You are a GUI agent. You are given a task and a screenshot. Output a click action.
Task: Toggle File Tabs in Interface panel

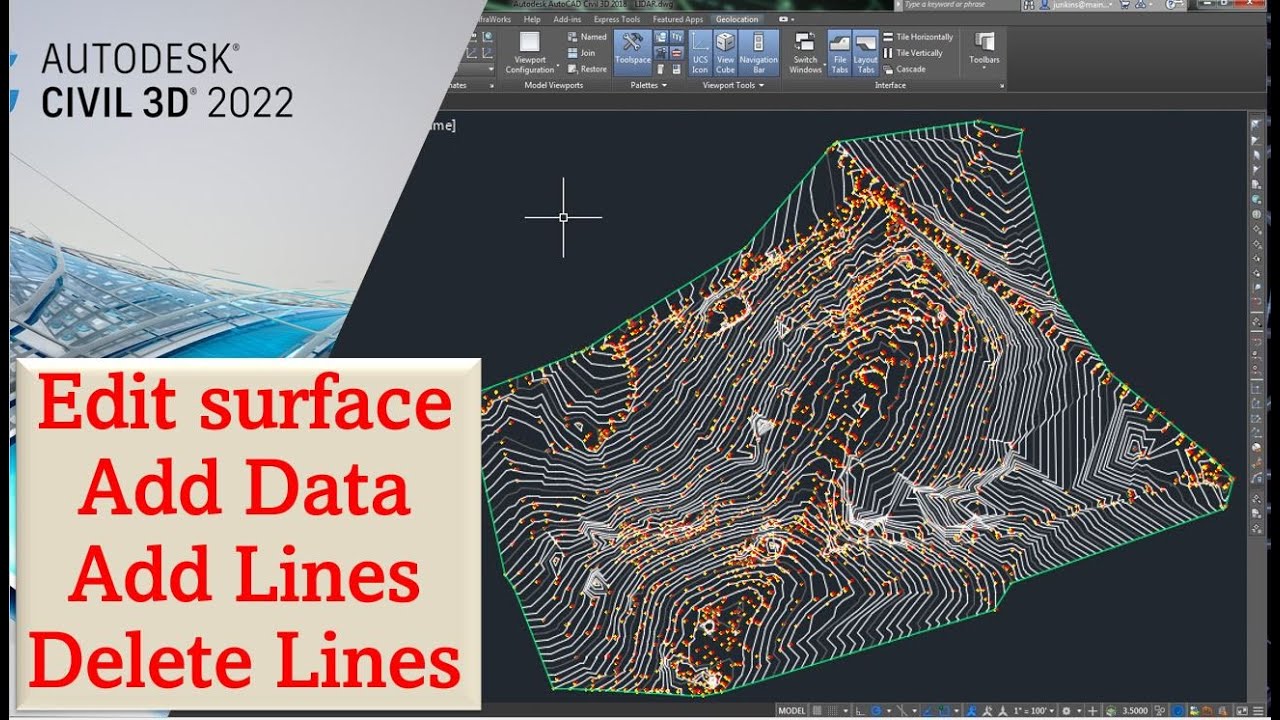click(840, 52)
